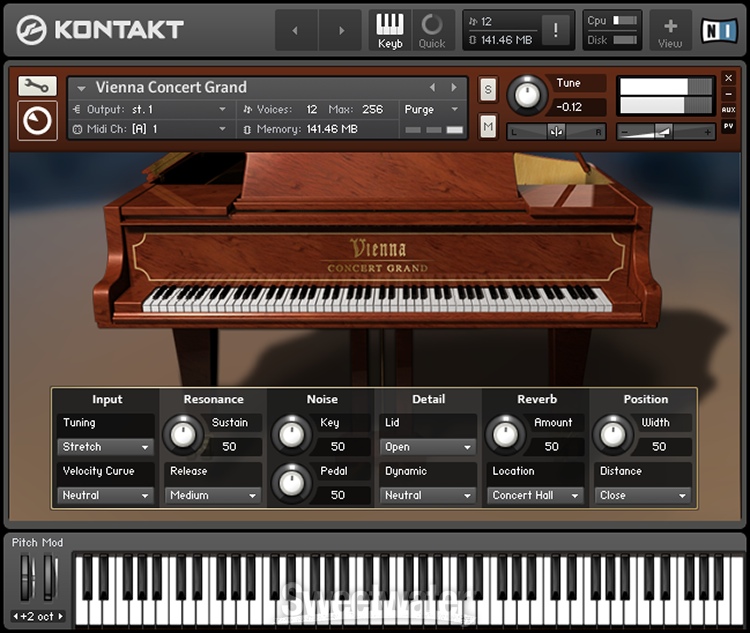The height and width of the screenshot is (633, 750).
Task: Click the Pitch wheel
Action: pos(27,577)
